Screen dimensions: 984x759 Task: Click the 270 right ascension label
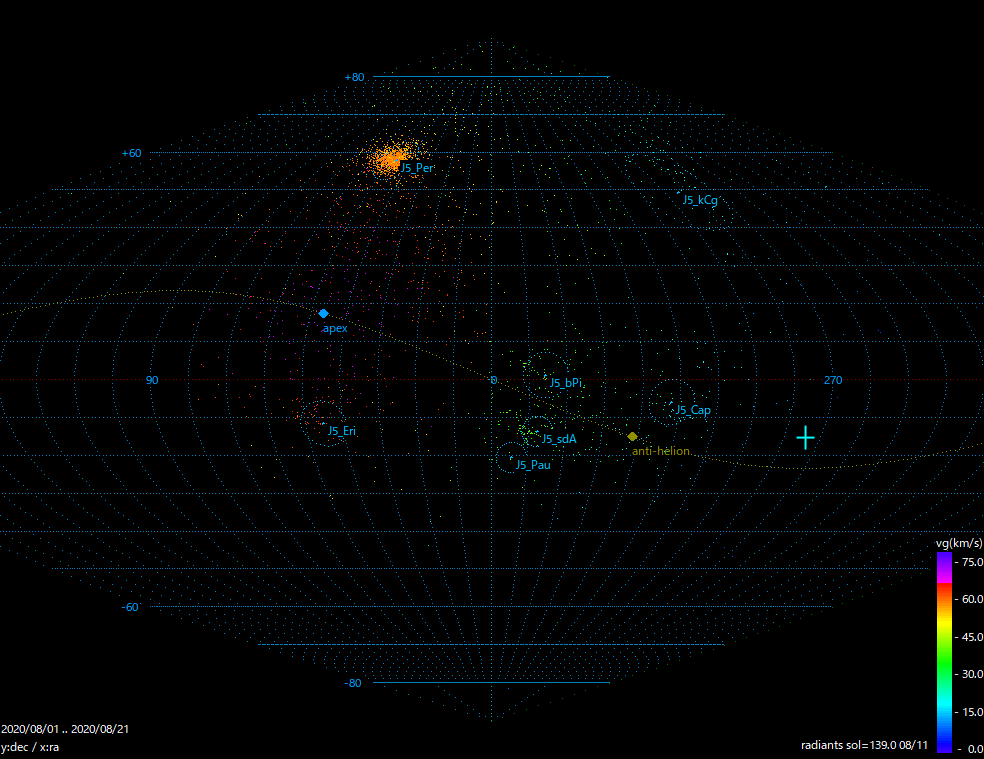(833, 380)
